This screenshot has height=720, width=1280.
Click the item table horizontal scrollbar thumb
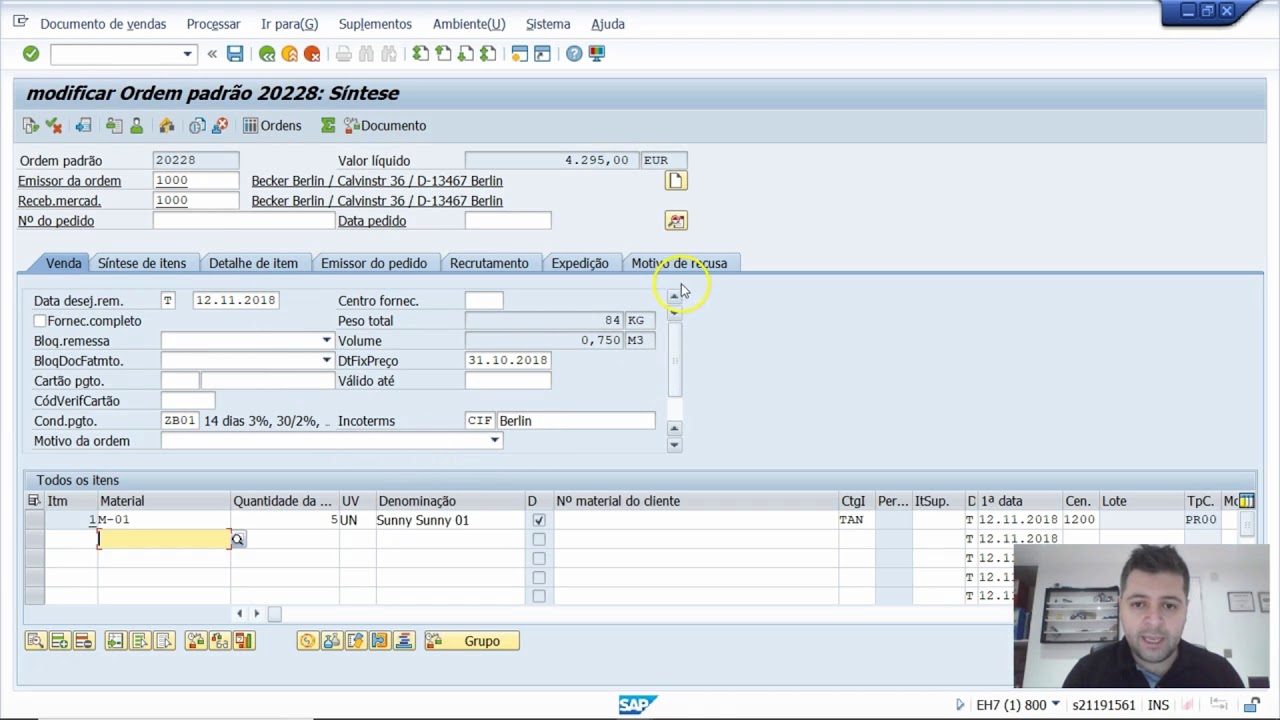[x=274, y=614]
